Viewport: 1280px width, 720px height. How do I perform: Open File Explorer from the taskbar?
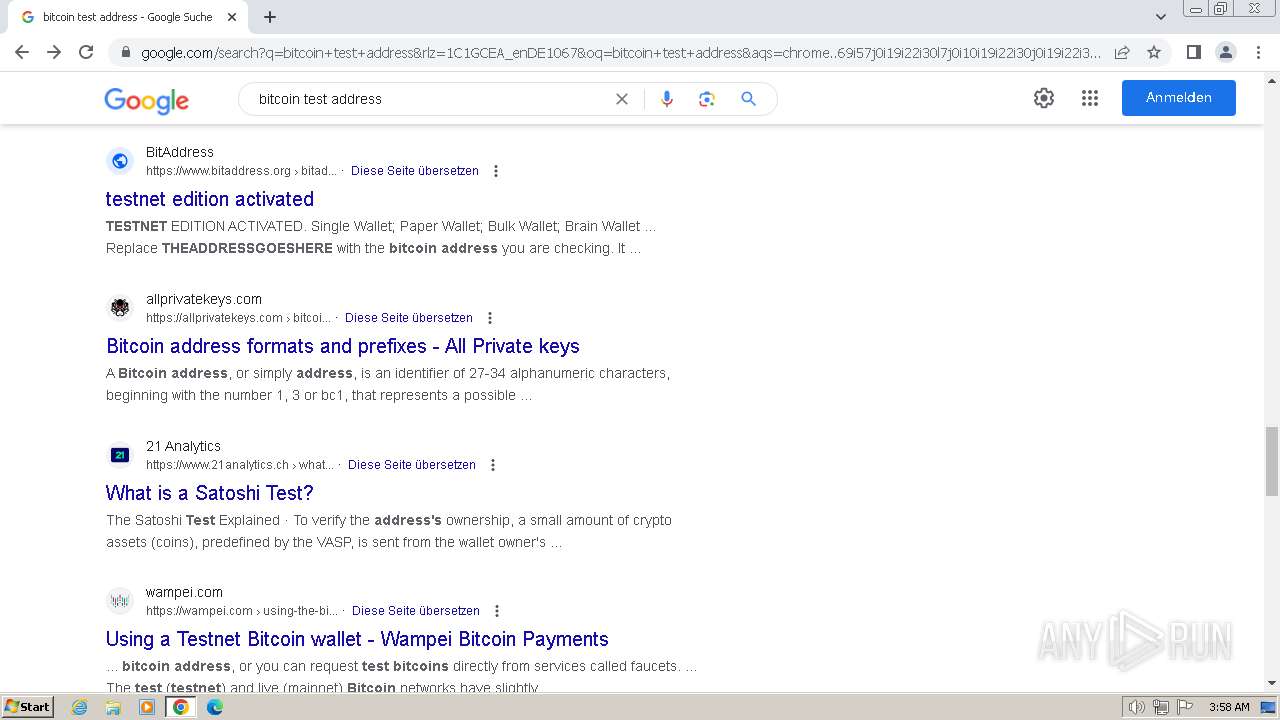pyautogui.click(x=113, y=707)
